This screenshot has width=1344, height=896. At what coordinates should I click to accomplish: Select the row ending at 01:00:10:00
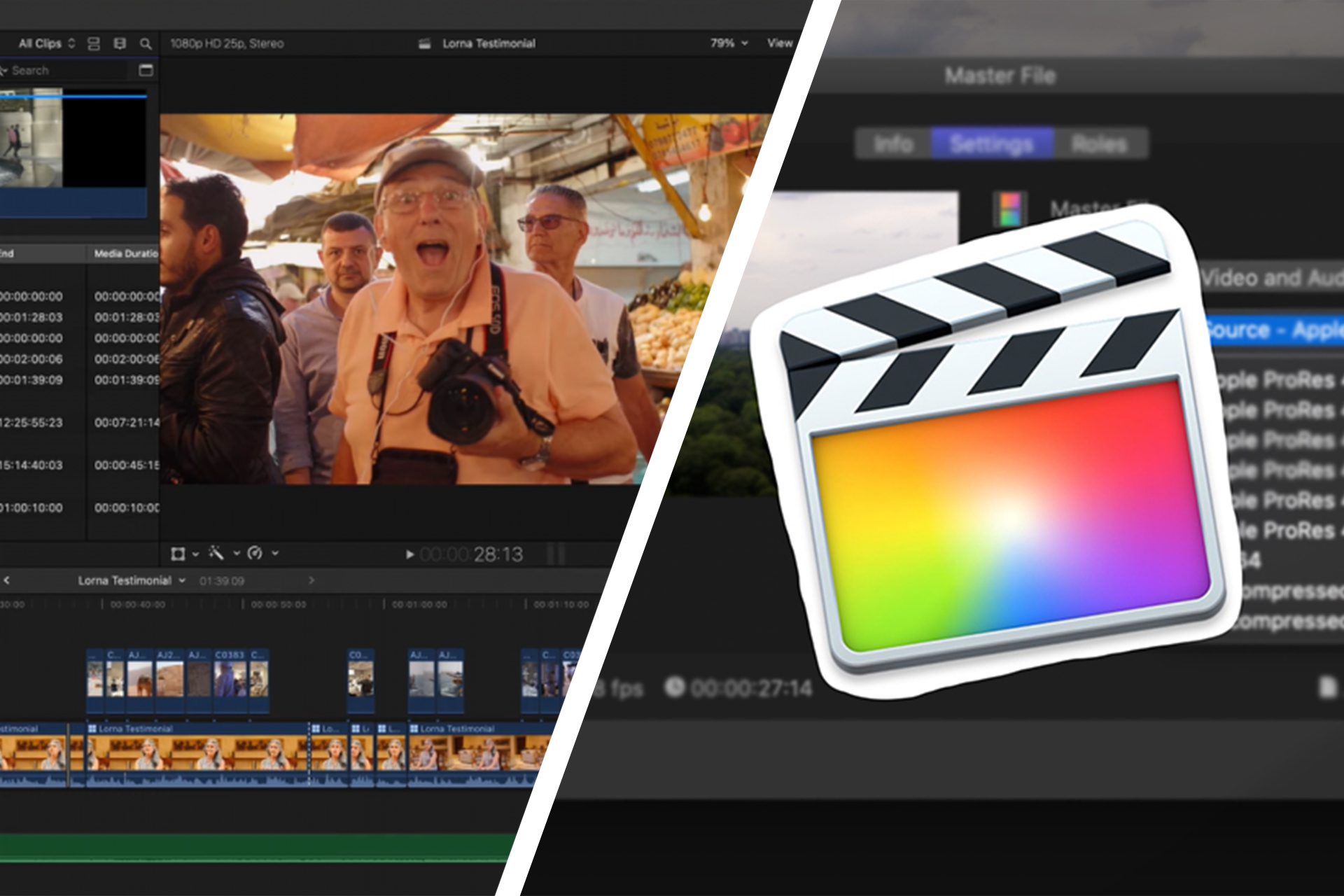click(80, 507)
